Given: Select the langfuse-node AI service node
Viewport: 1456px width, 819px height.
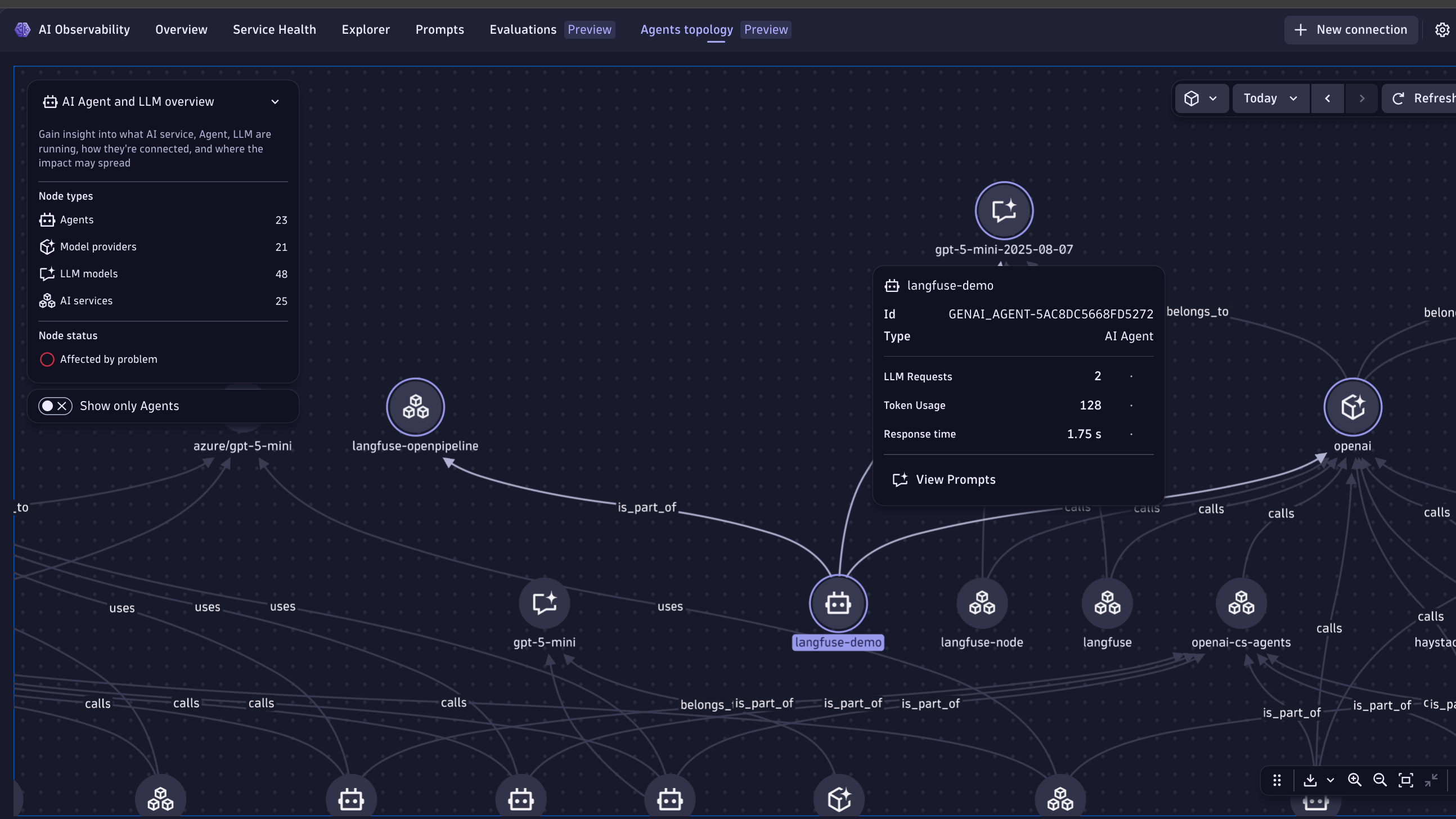Looking at the screenshot, I should (982, 603).
